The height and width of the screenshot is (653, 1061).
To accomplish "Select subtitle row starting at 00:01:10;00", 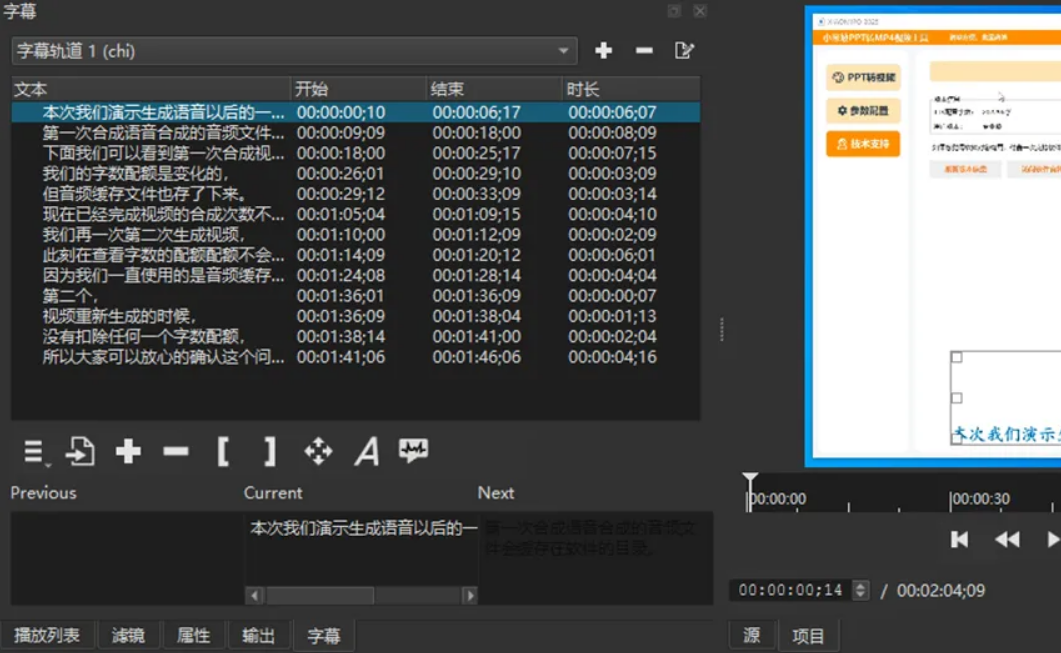I will point(150,235).
